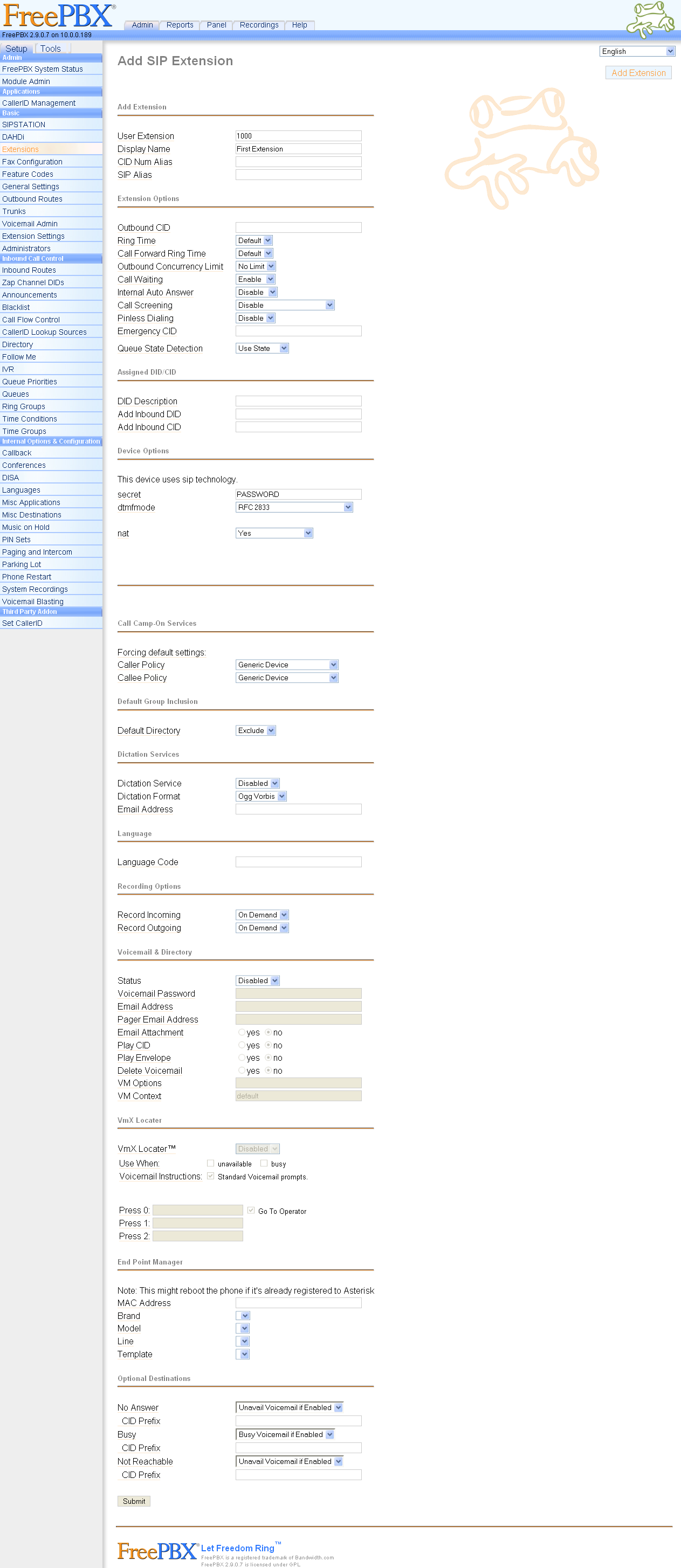Check the busy Use When checkbox
Image resolution: width=681 pixels, height=1568 pixels.
[x=264, y=1163]
